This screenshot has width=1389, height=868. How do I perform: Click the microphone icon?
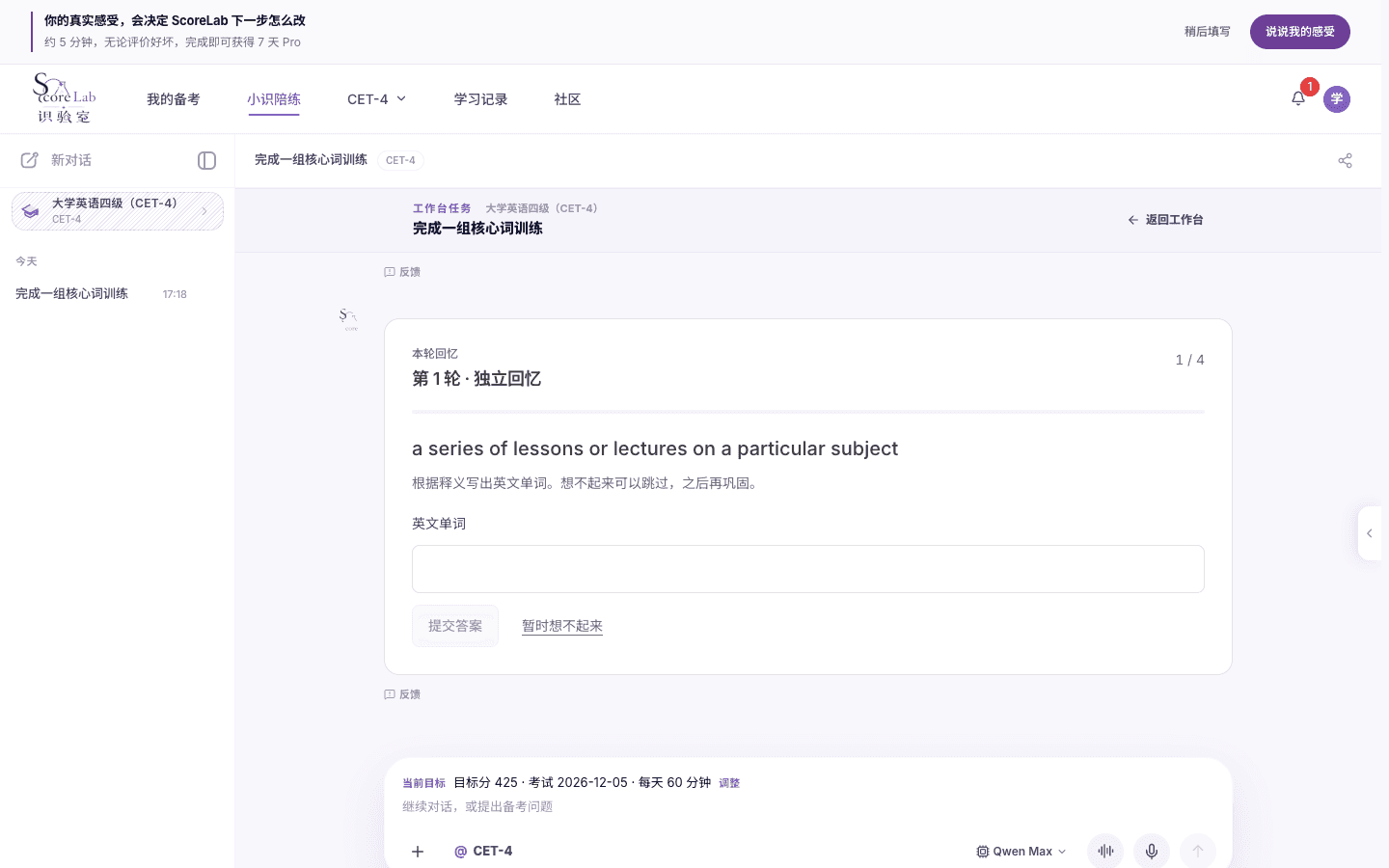(1152, 852)
